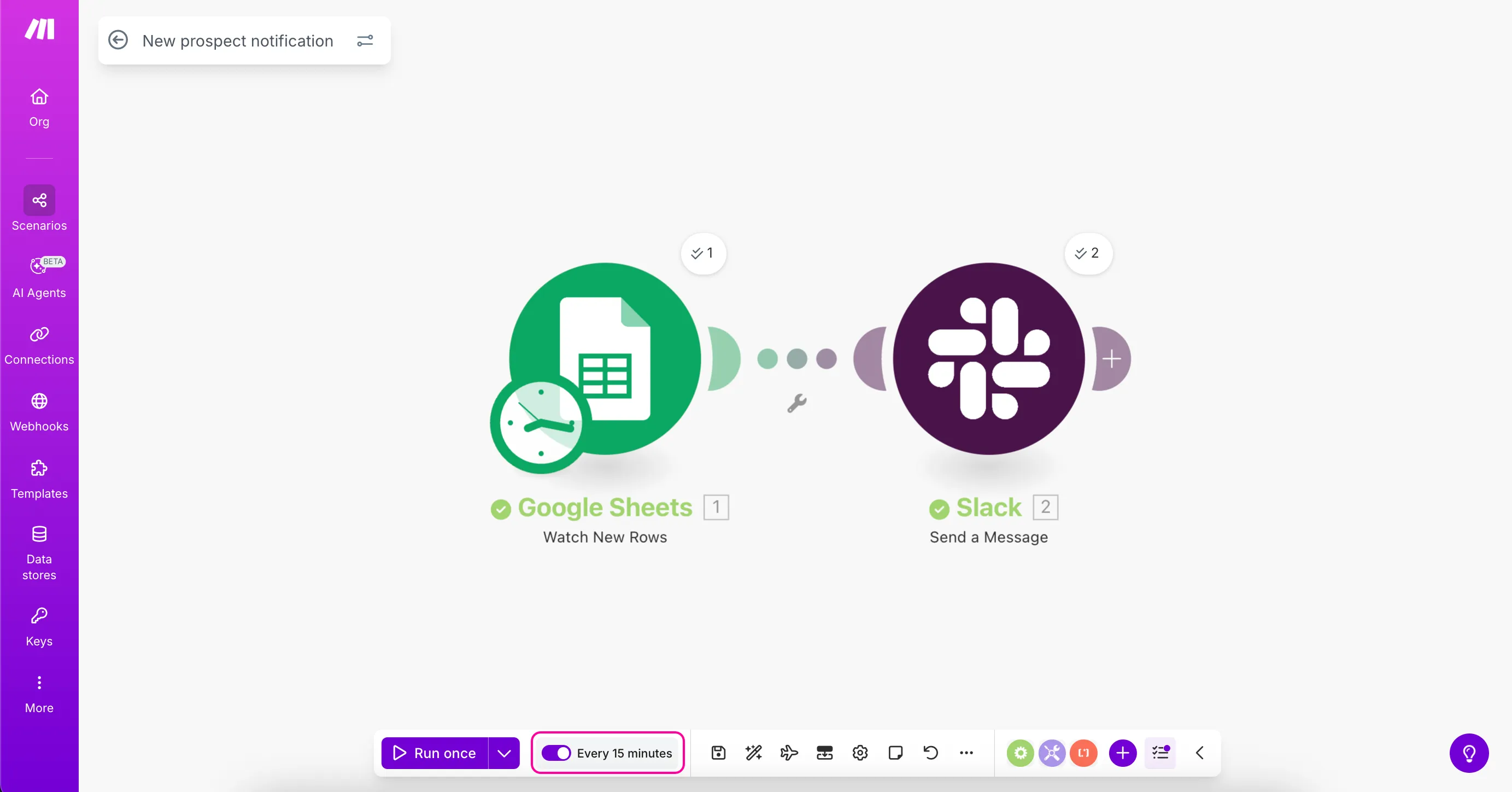
Task: Save the scenario with the disk icon
Action: (x=718, y=753)
